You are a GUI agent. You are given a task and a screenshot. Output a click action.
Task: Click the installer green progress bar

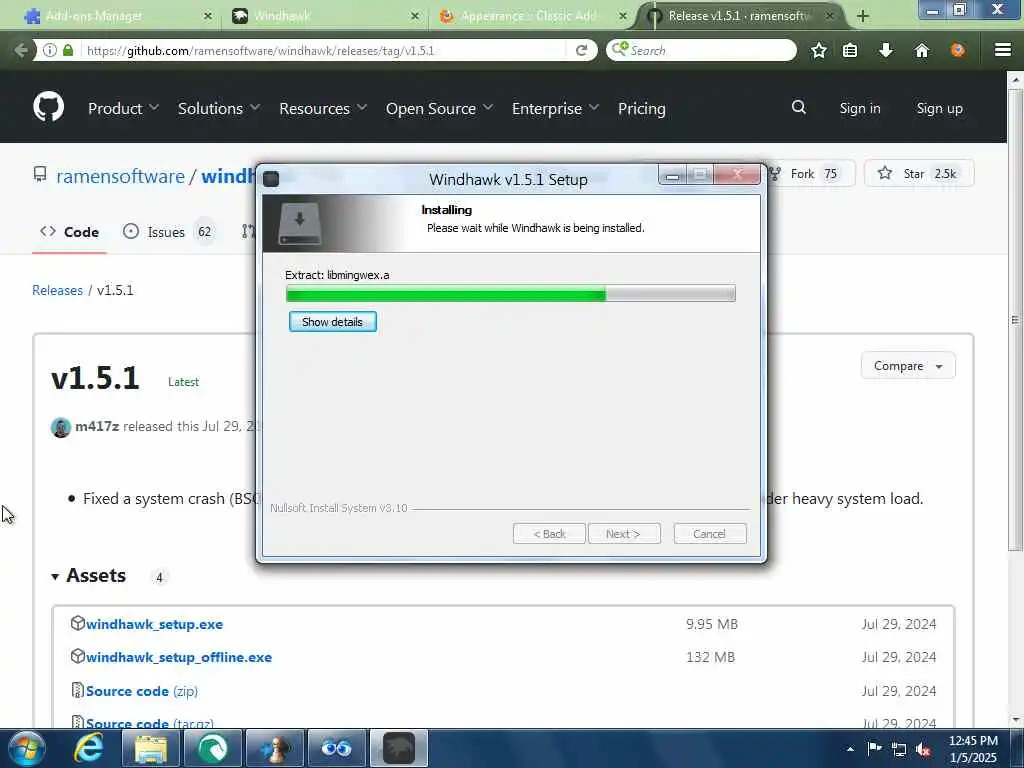(511, 293)
